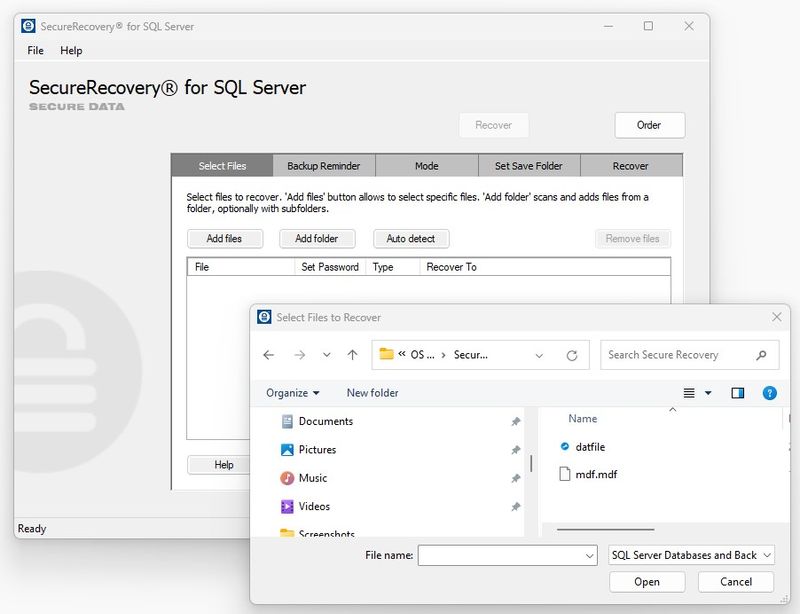Click the preview pane icon
Screen dimensions: 800x614
point(737,393)
